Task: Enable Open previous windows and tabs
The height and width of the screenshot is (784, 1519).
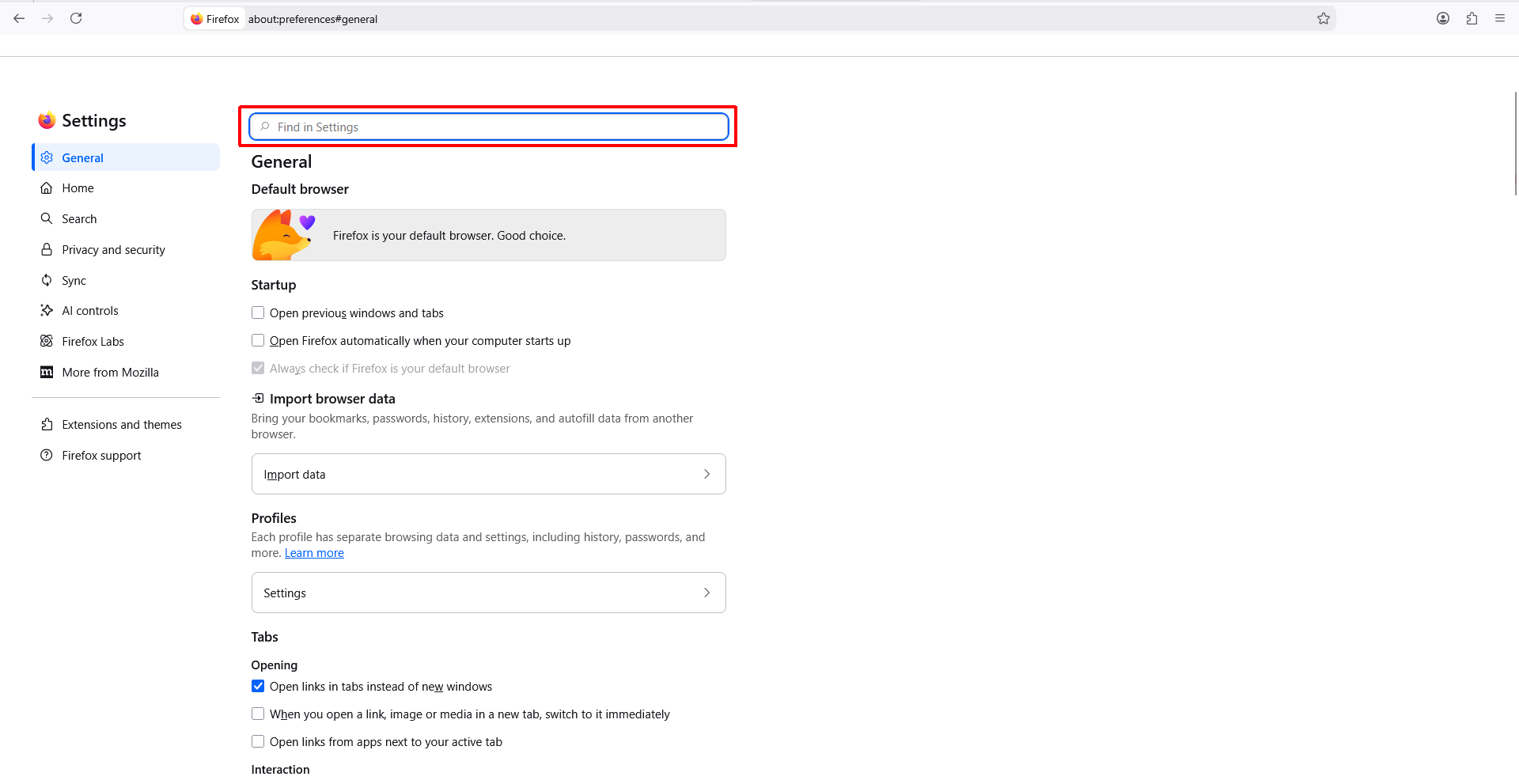Action: tap(258, 312)
